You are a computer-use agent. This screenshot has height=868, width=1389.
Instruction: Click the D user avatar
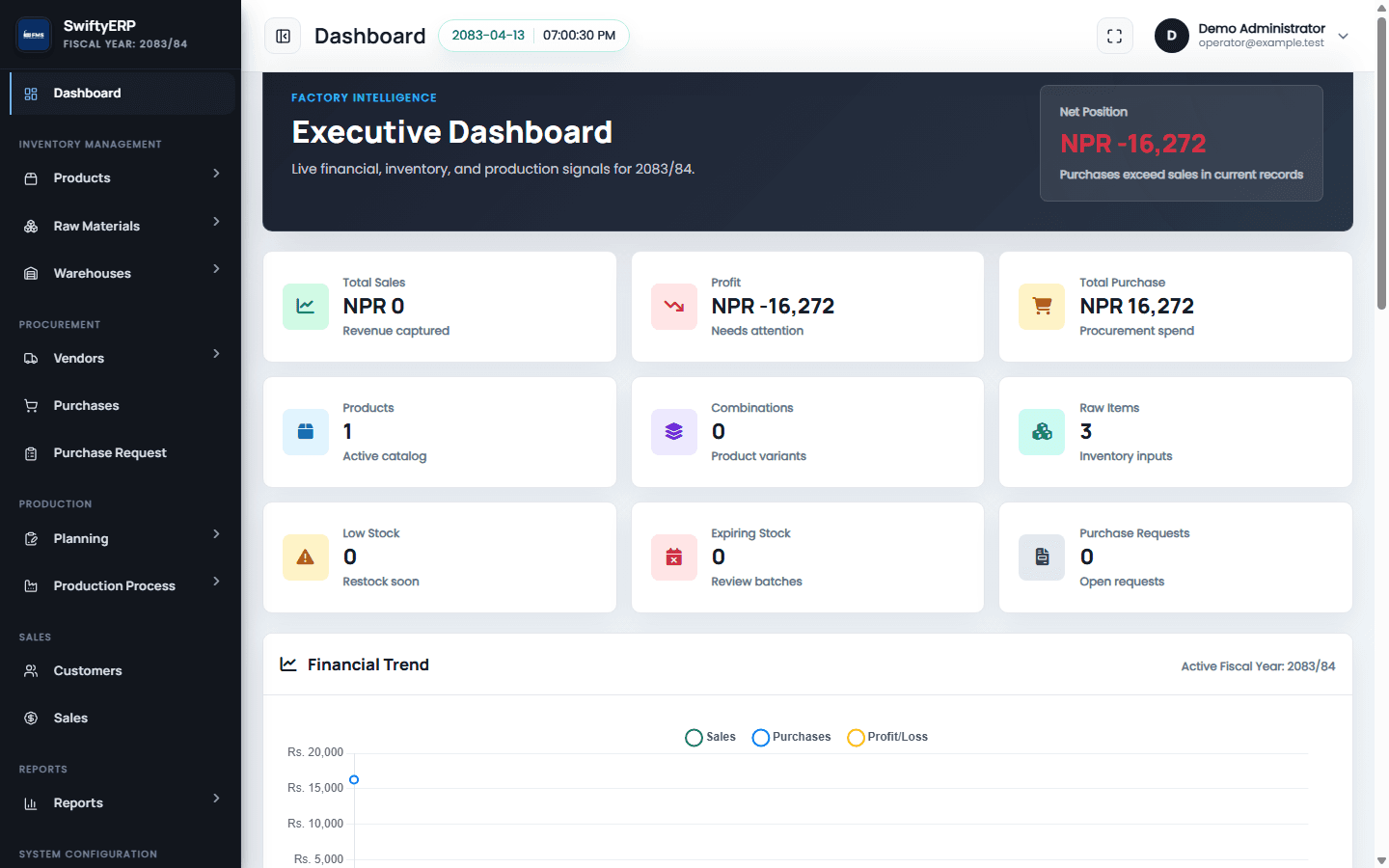click(1172, 36)
